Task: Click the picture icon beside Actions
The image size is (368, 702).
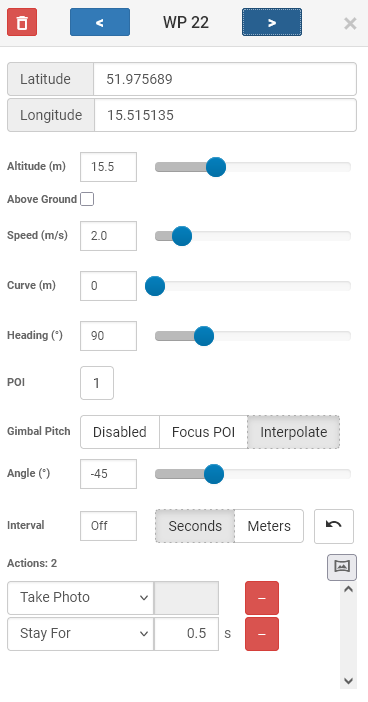Action: pyautogui.click(x=342, y=567)
